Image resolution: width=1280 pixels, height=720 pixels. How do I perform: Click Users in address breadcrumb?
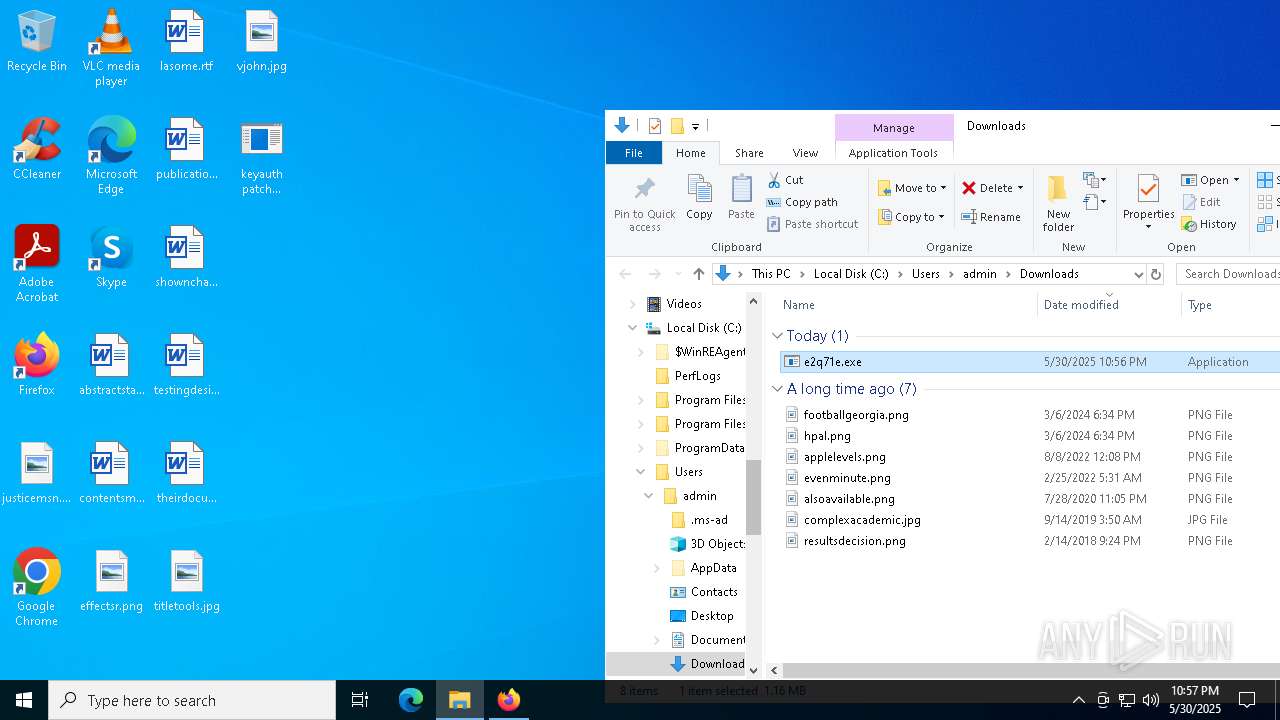click(x=926, y=274)
